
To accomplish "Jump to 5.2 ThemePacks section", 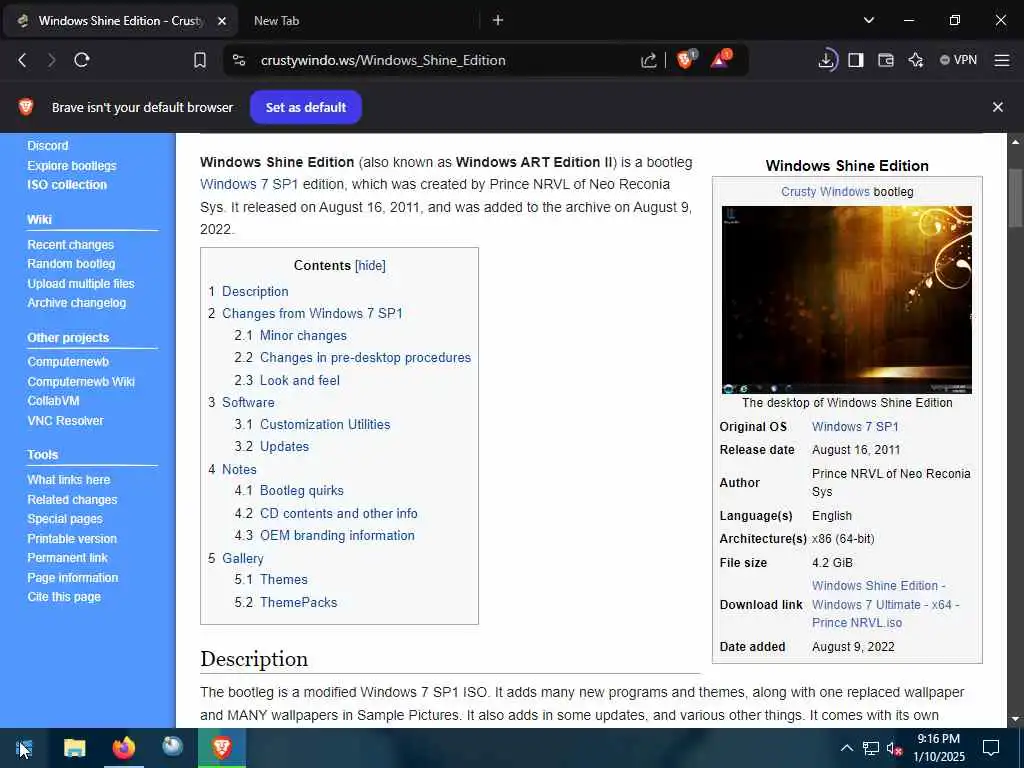I will tap(286, 602).
